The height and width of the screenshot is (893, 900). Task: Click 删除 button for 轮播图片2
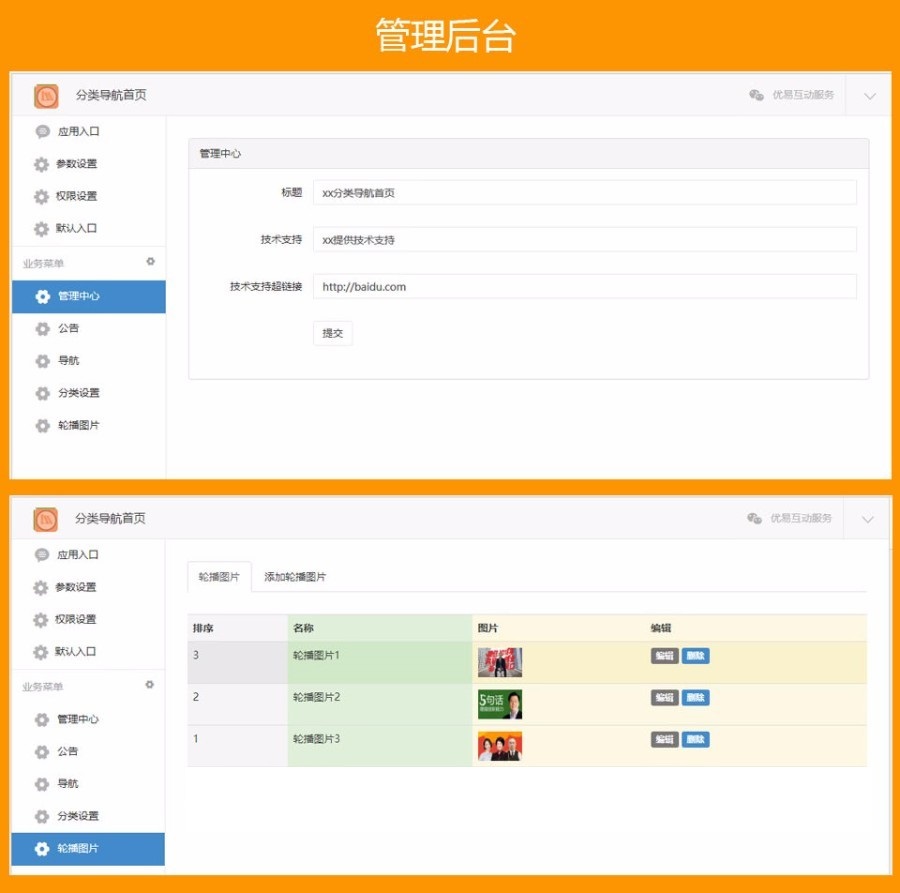pos(695,697)
